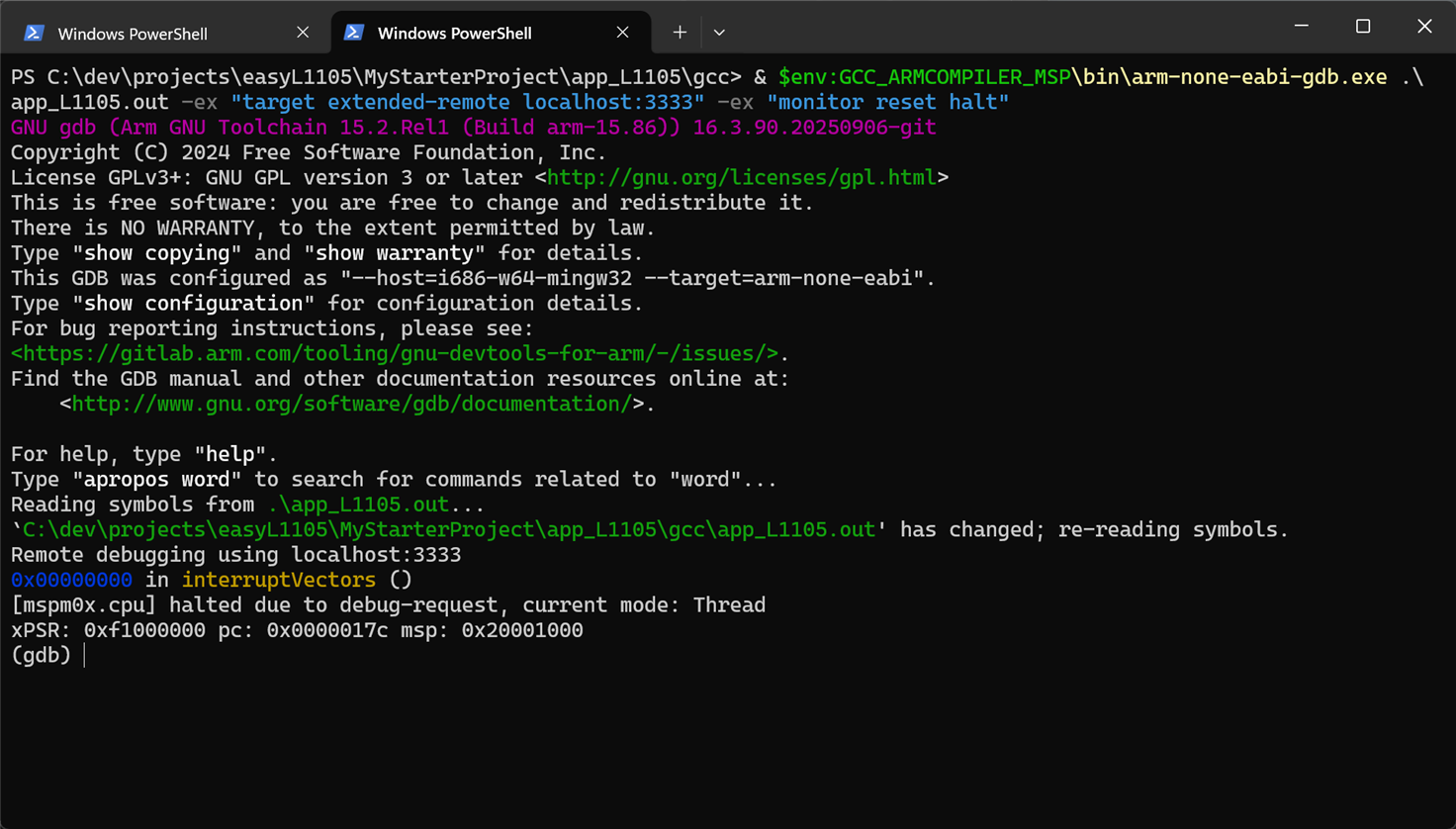Click the bold "show warranty" text

[395, 253]
